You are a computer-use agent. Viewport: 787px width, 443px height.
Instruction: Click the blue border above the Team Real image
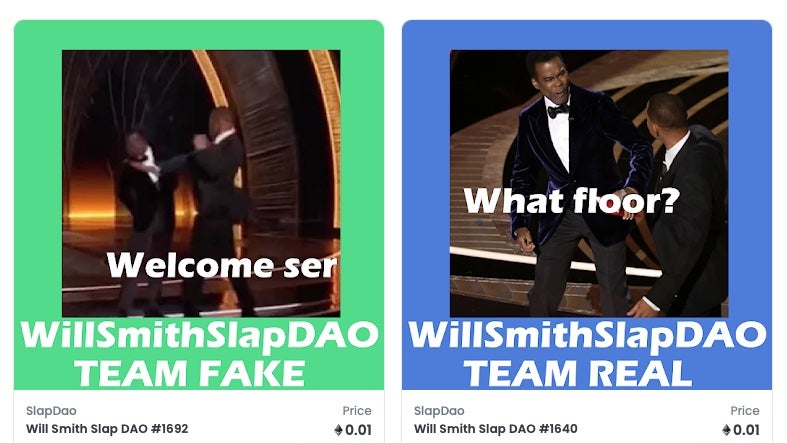point(587,35)
